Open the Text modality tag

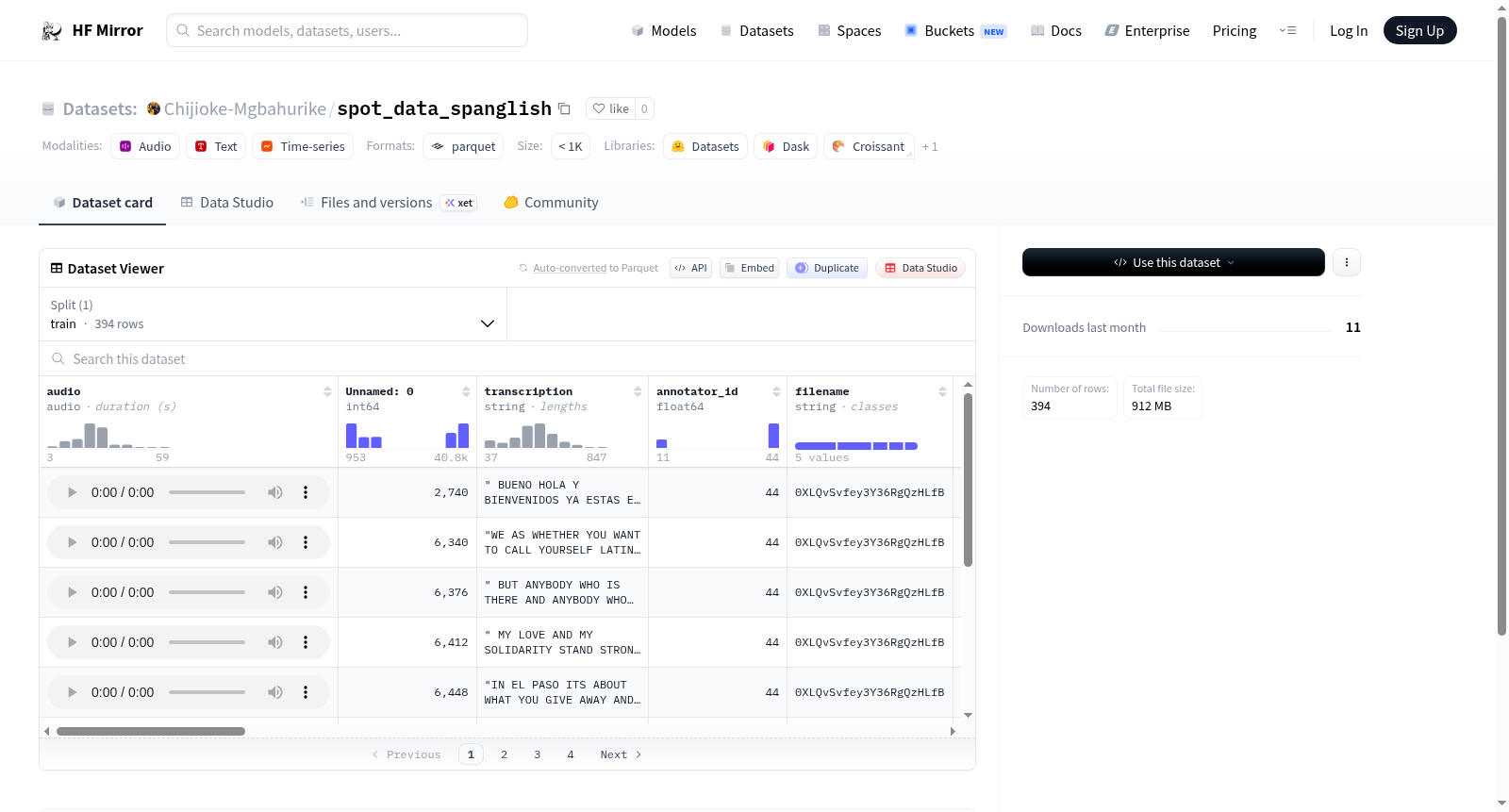(x=216, y=146)
